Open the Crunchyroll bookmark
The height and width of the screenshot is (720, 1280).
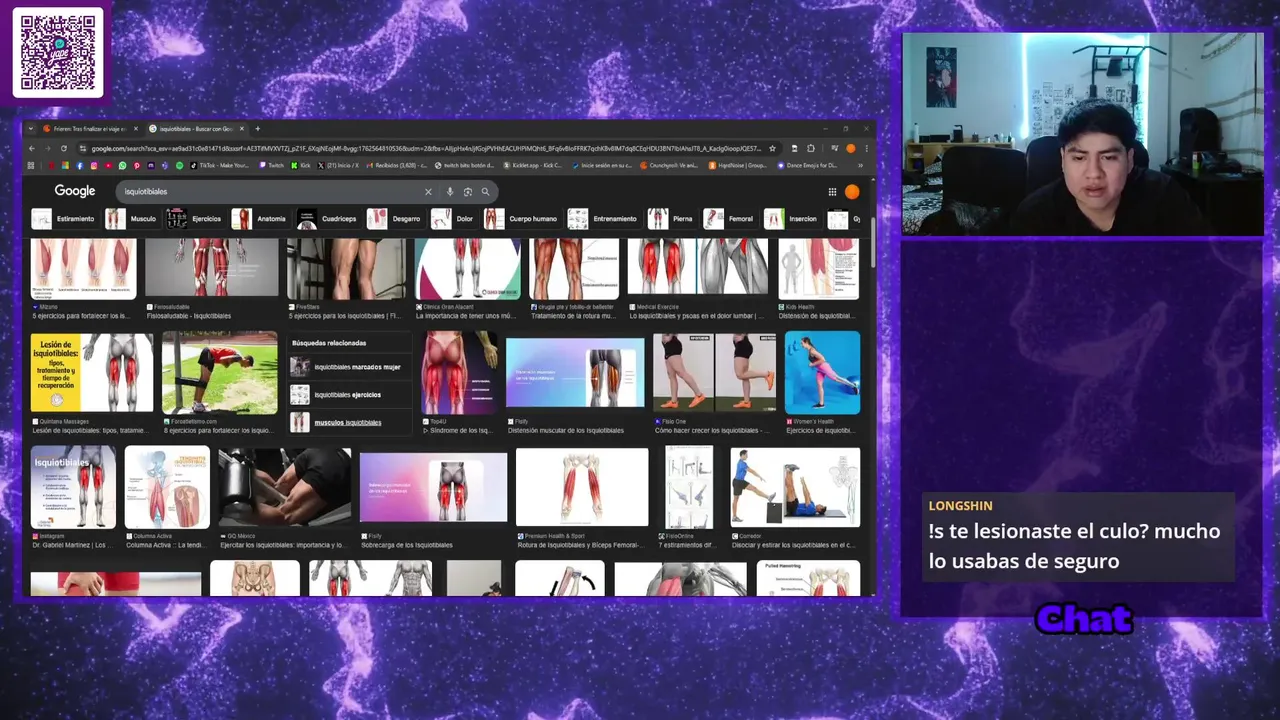668,165
